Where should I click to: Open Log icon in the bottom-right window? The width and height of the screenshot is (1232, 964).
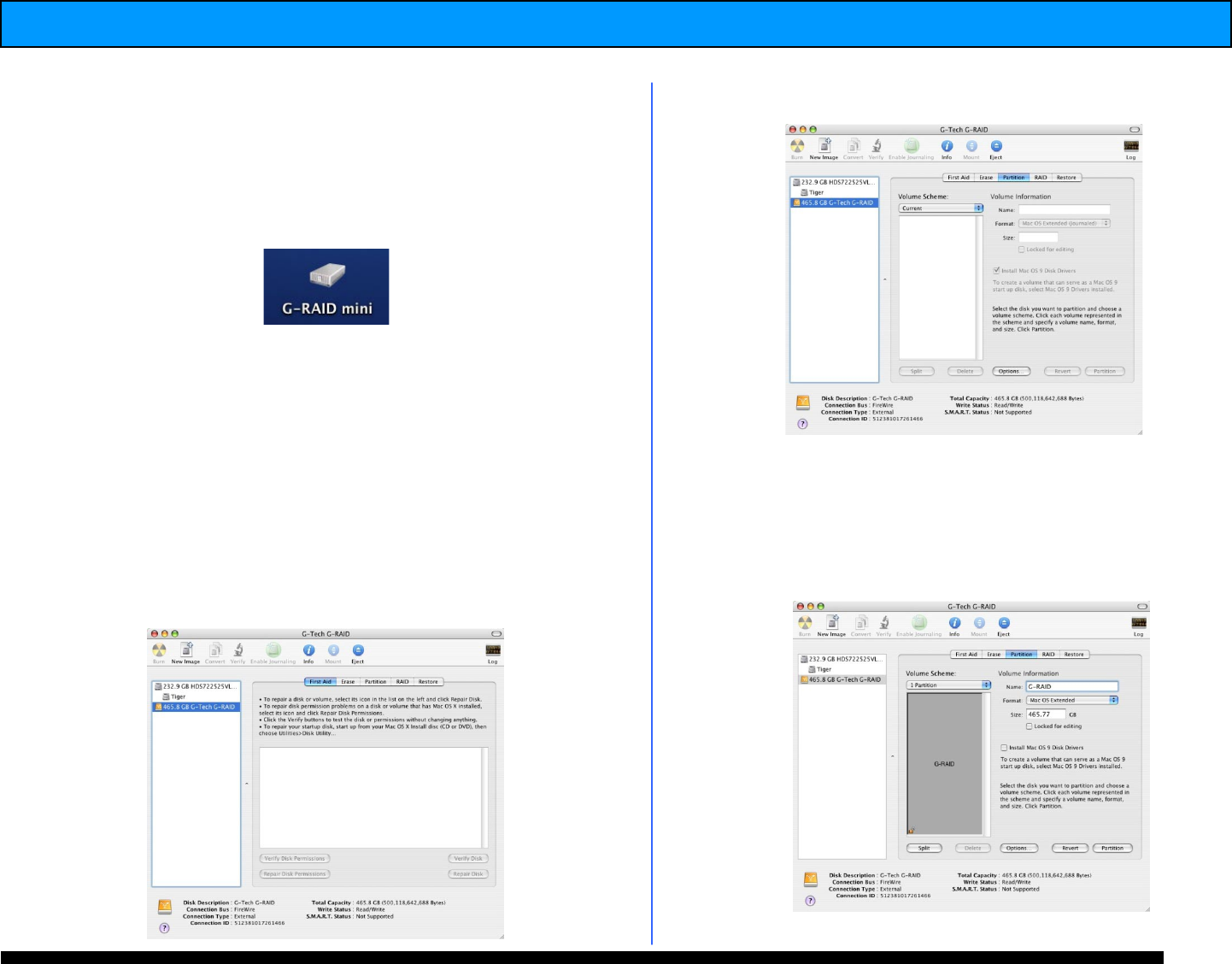(1138, 624)
